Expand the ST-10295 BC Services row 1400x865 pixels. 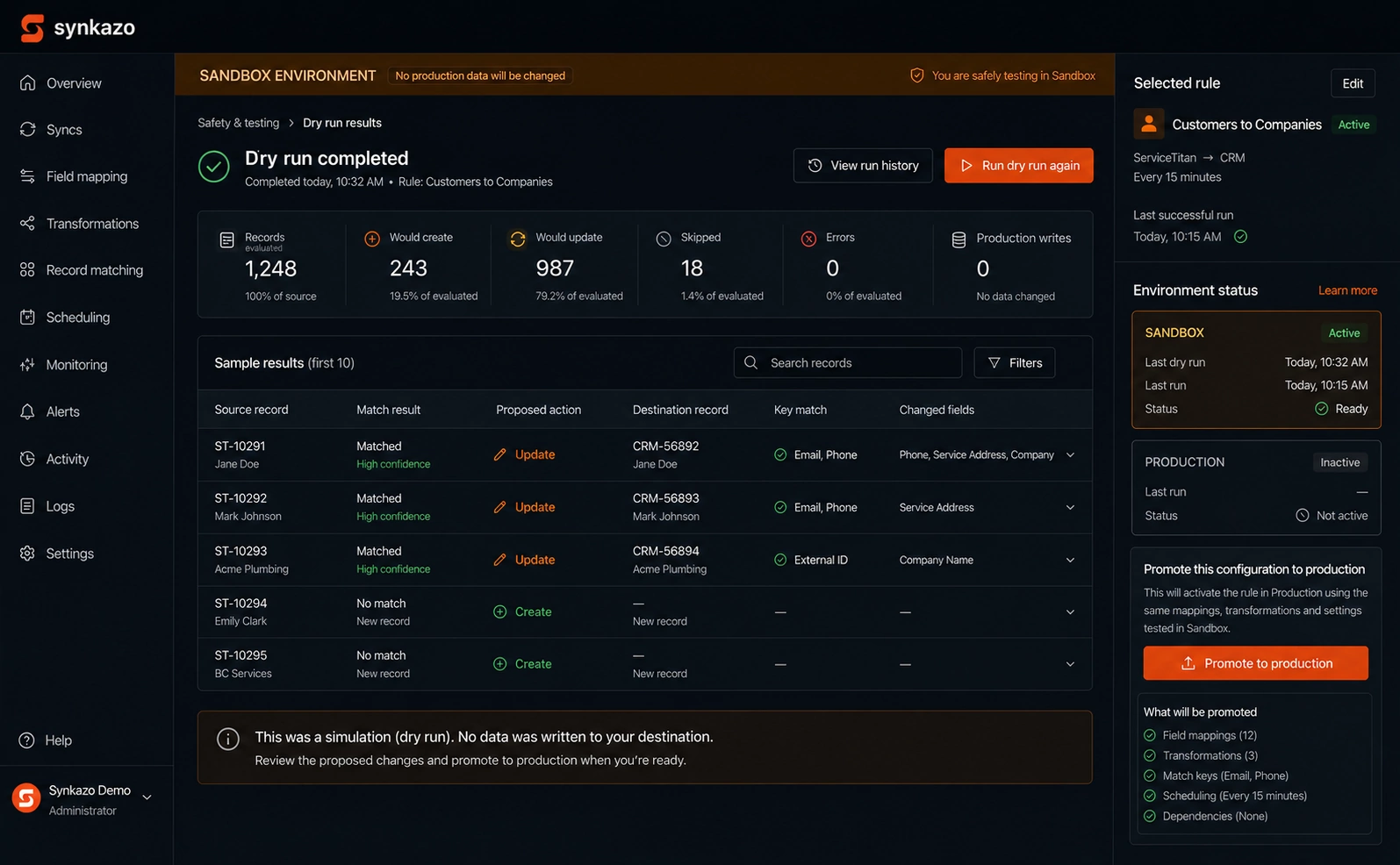pyautogui.click(x=1070, y=664)
